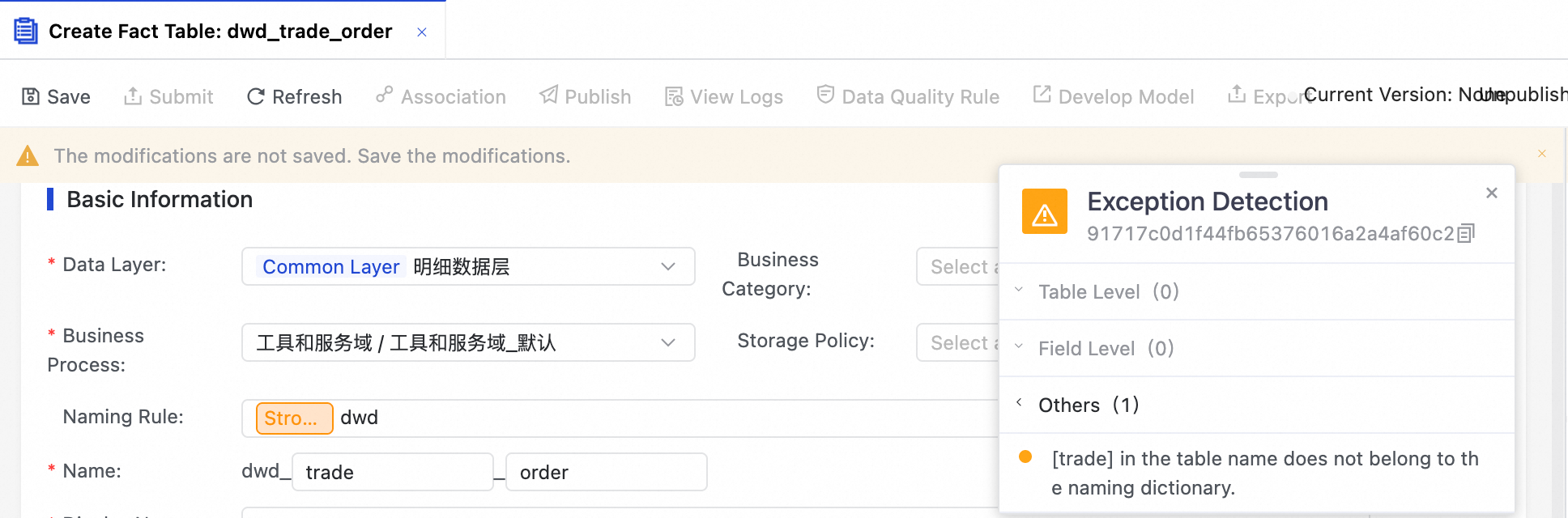Close the dwd_trade_order tab
Viewport: 1568px width, 518px height.
coord(422,32)
